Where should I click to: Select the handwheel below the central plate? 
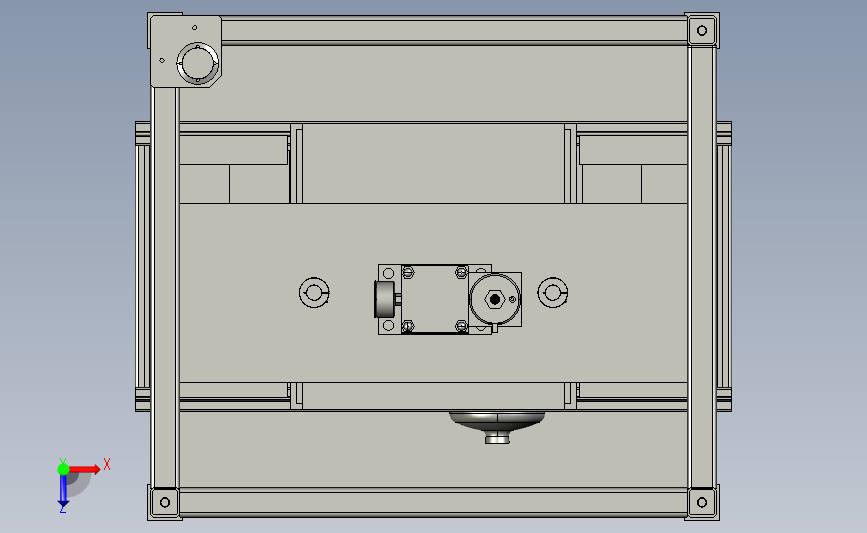click(x=497, y=427)
